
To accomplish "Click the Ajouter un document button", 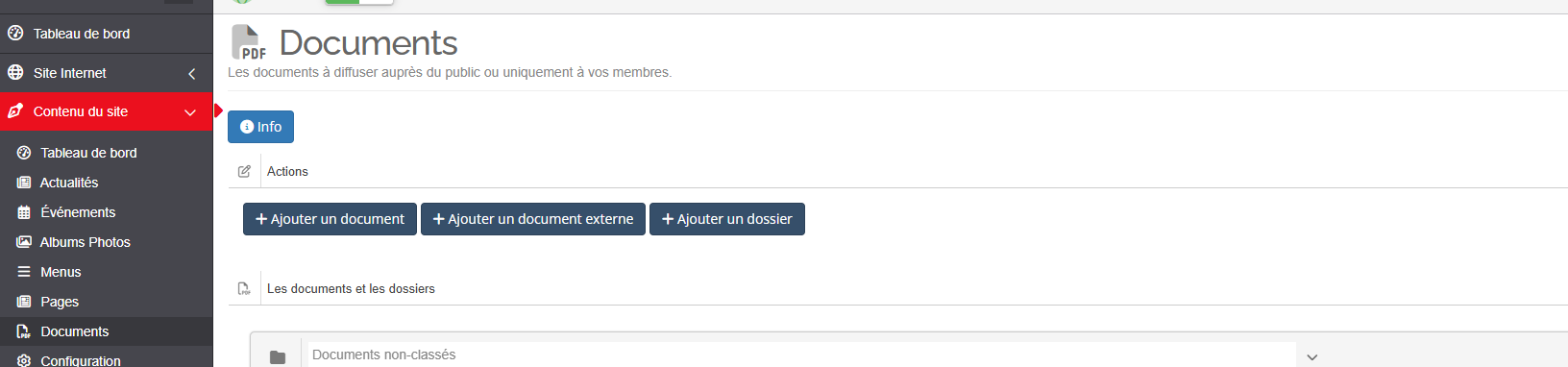I will [x=330, y=219].
